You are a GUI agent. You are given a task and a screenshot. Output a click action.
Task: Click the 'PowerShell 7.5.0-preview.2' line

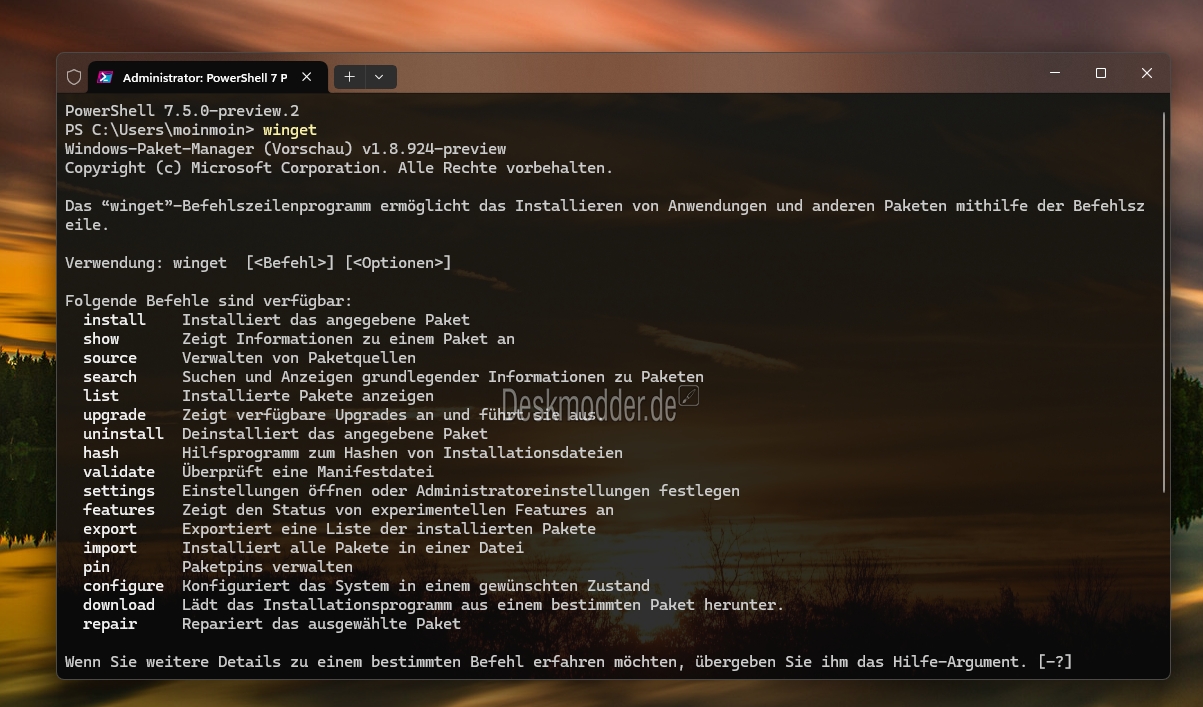pos(182,111)
